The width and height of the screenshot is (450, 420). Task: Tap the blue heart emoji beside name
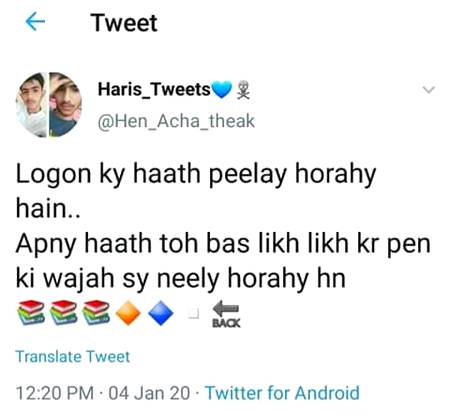pos(222,90)
